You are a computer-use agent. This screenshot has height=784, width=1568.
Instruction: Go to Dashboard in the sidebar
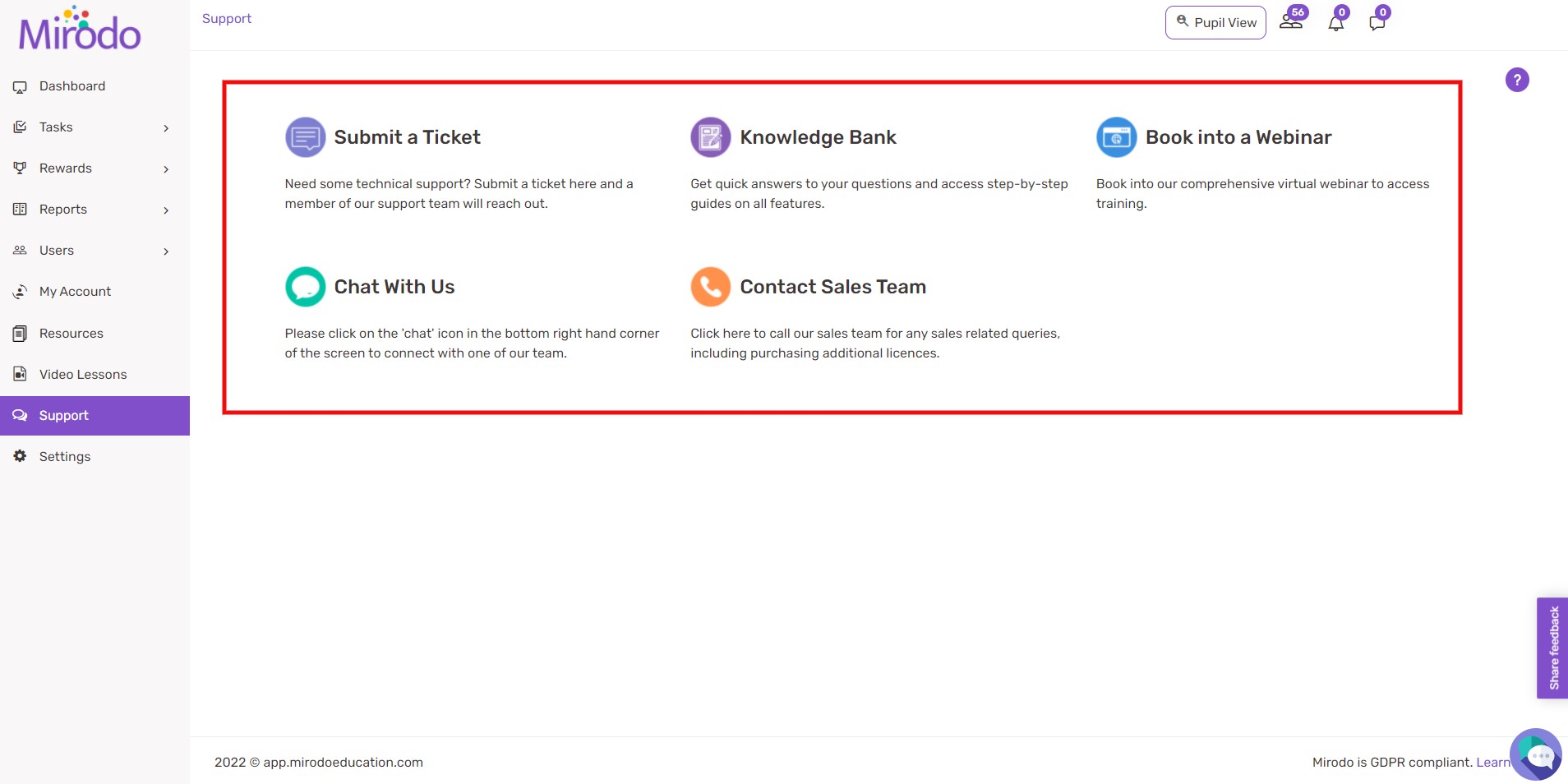click(x=95, y=86)
